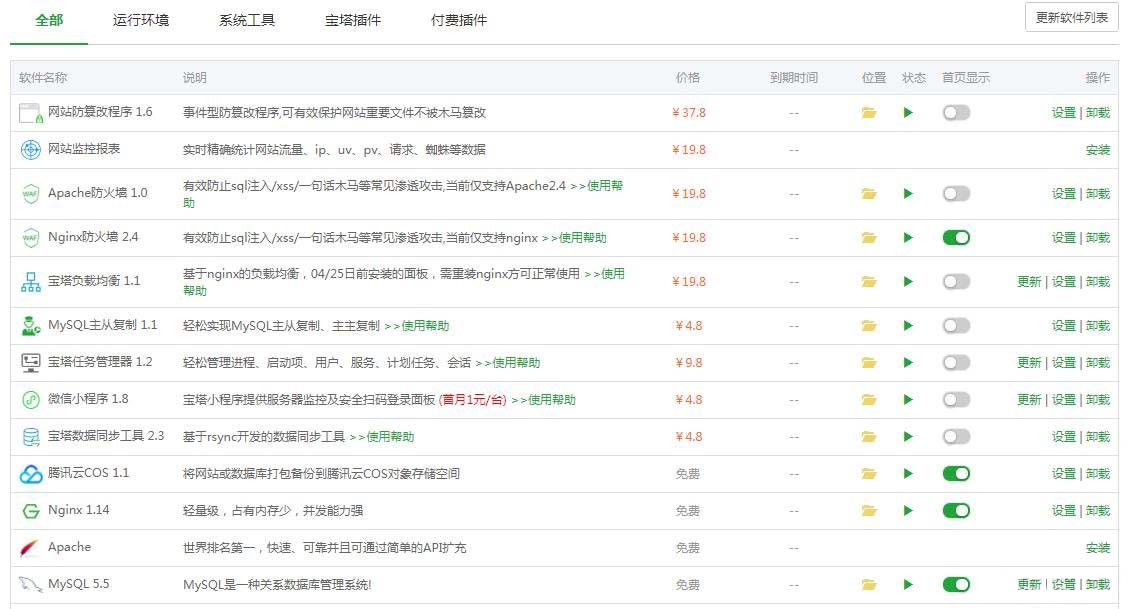Viewport: 1127px width, 609px height.
Task: Click the 软件名称 column header
Action: click(43, 78)
